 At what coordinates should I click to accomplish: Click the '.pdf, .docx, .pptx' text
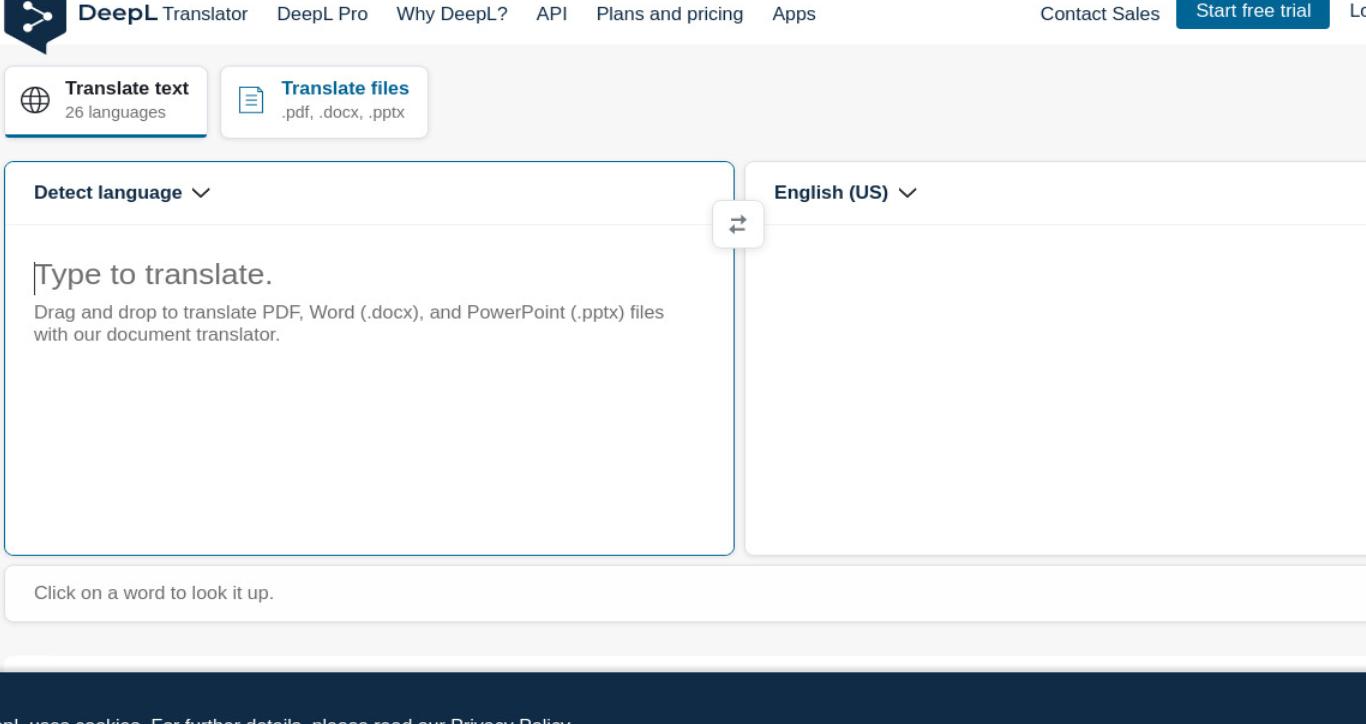point(343,112)
